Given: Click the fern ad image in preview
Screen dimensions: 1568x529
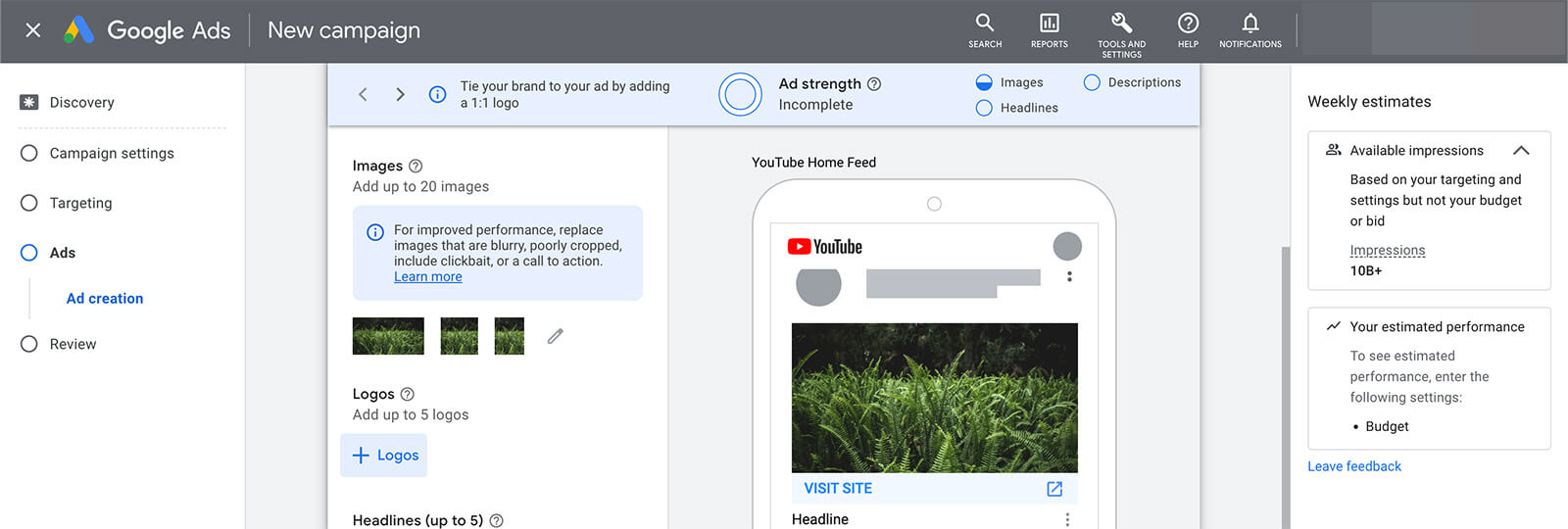Looking at the screenshot, I should (935, 398).
